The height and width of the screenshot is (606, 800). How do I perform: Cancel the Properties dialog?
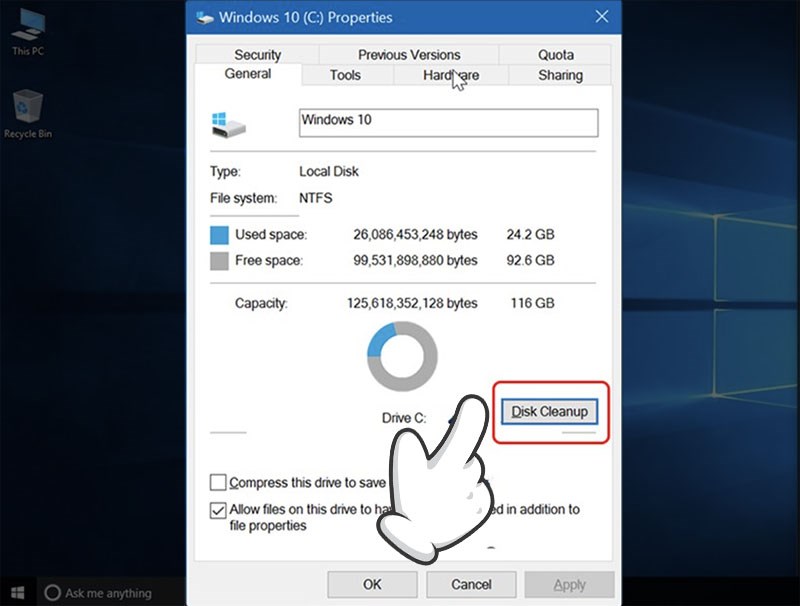coord(471,584)
